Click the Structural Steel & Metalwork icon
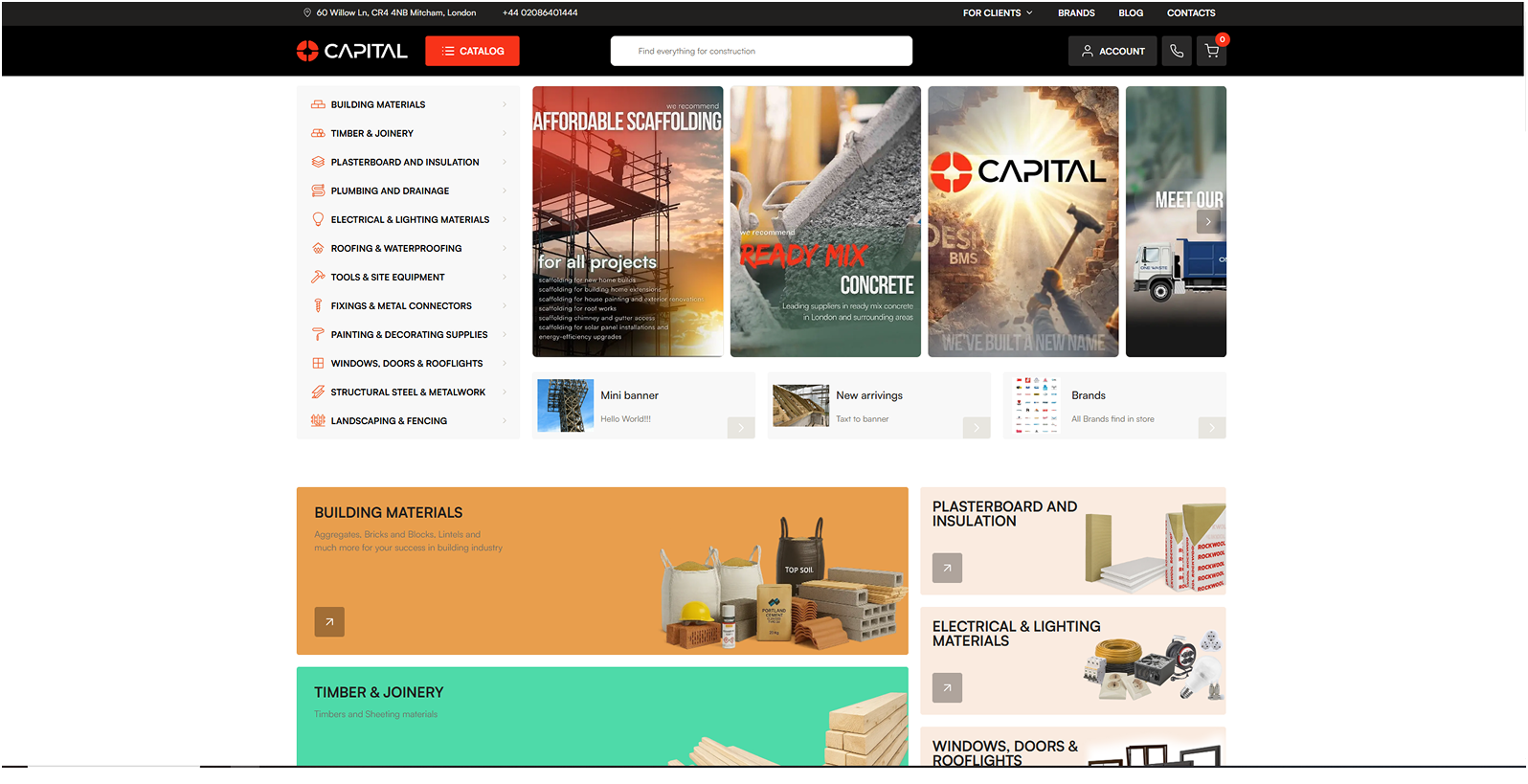Screen dimensions: 1528x784 (318, 392)
